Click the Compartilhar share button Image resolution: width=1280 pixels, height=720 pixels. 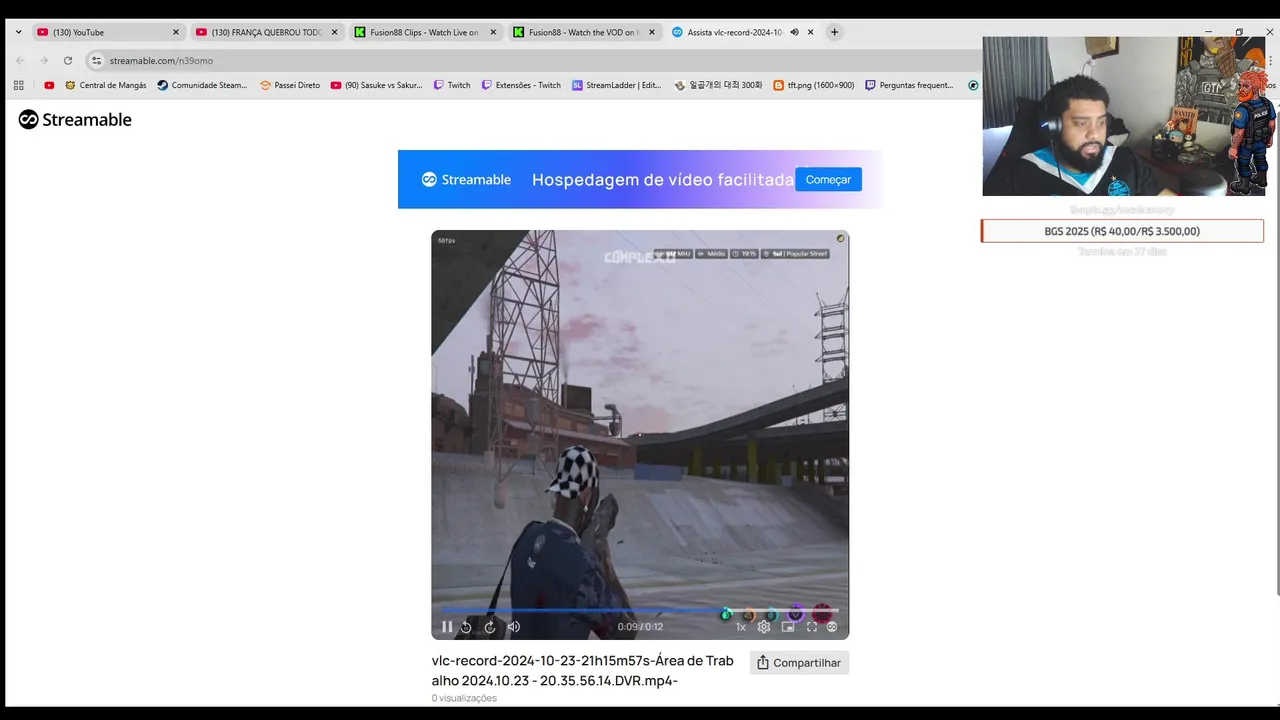click(799, 663)
